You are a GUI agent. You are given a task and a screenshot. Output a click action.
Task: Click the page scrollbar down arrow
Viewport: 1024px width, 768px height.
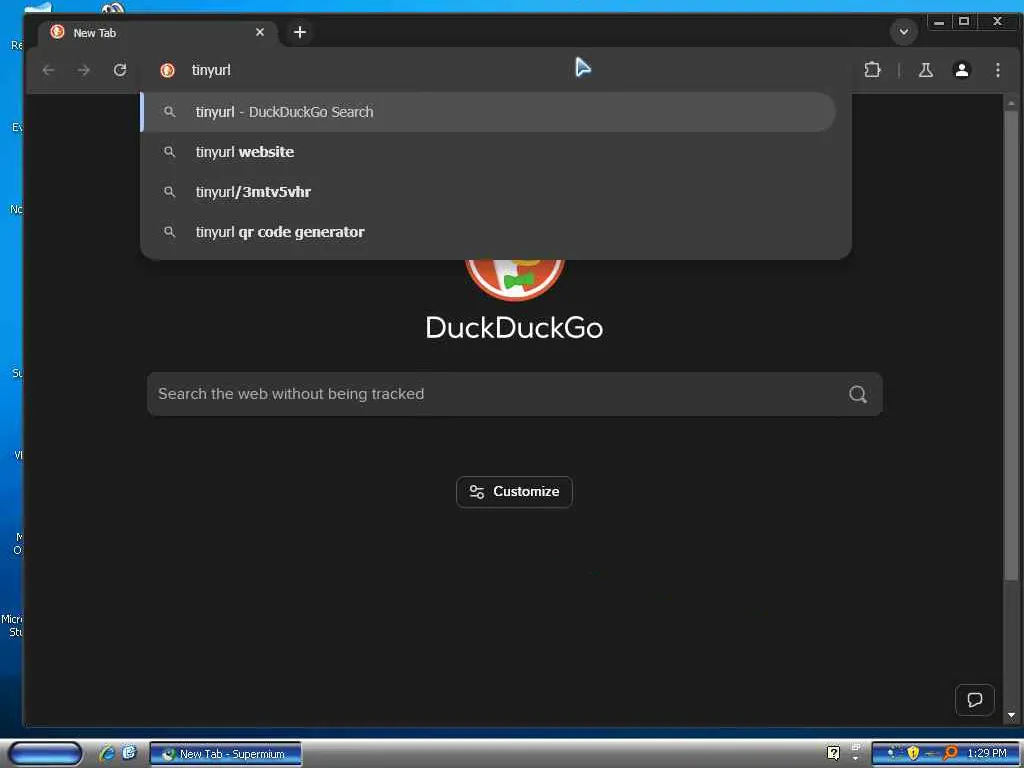(x=1011, y=715)
